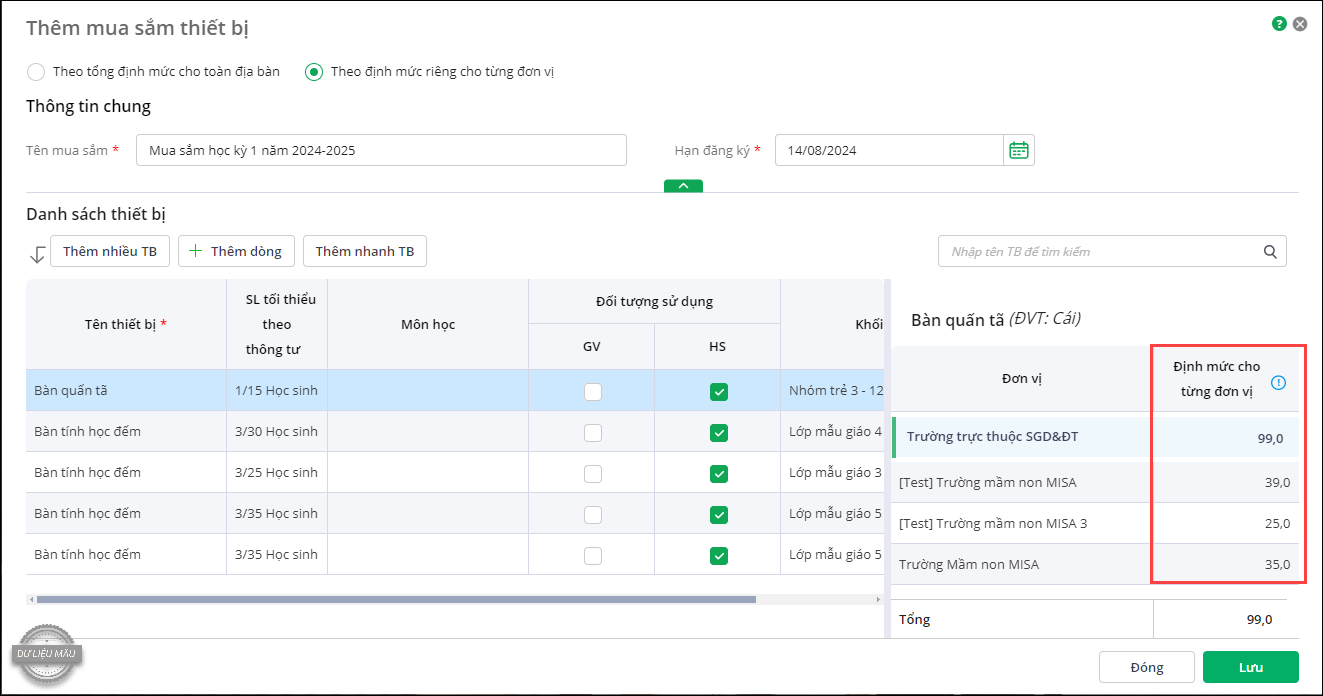Click the green help question mark icon

[x=1279, y=24]
